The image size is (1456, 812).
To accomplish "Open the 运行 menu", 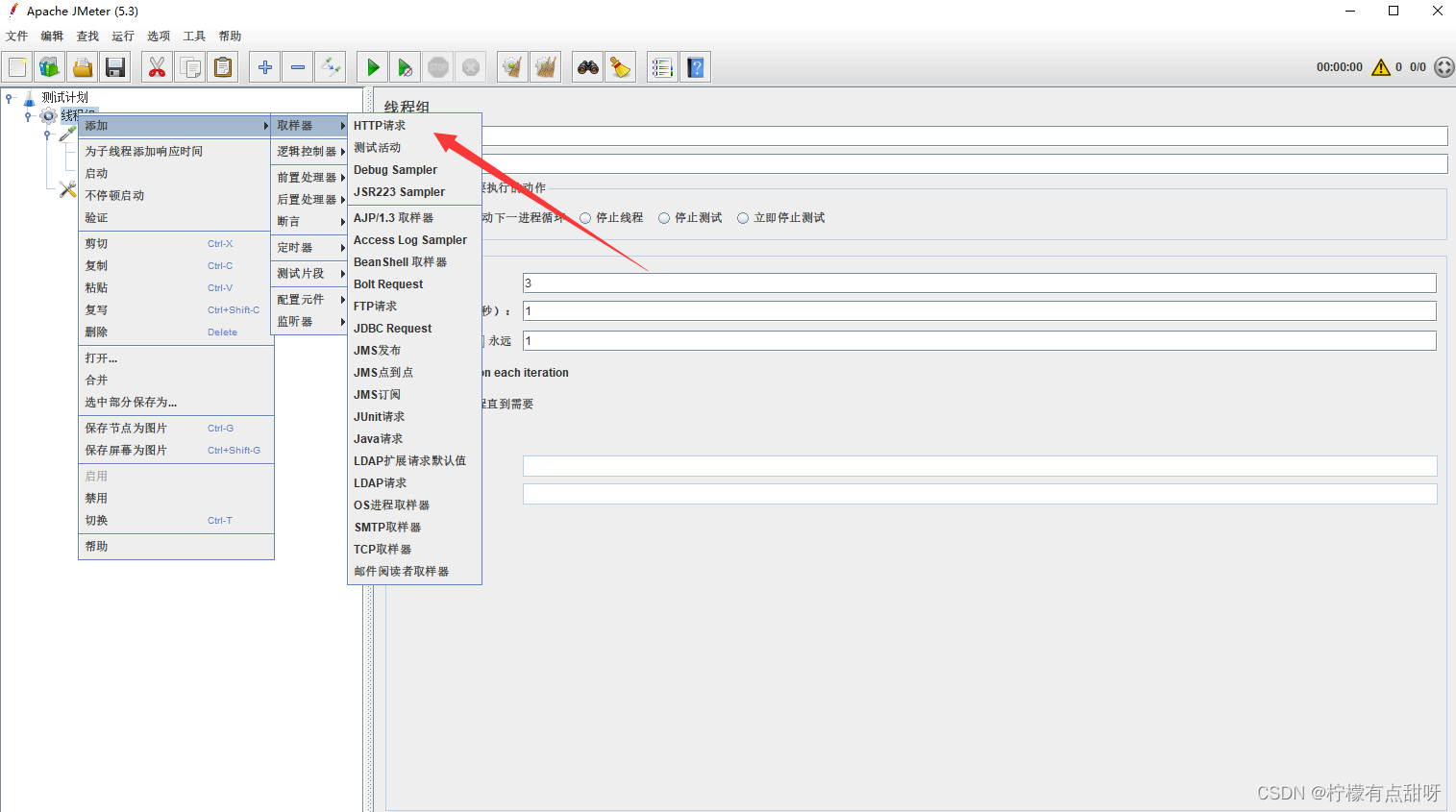I will 123,37.
